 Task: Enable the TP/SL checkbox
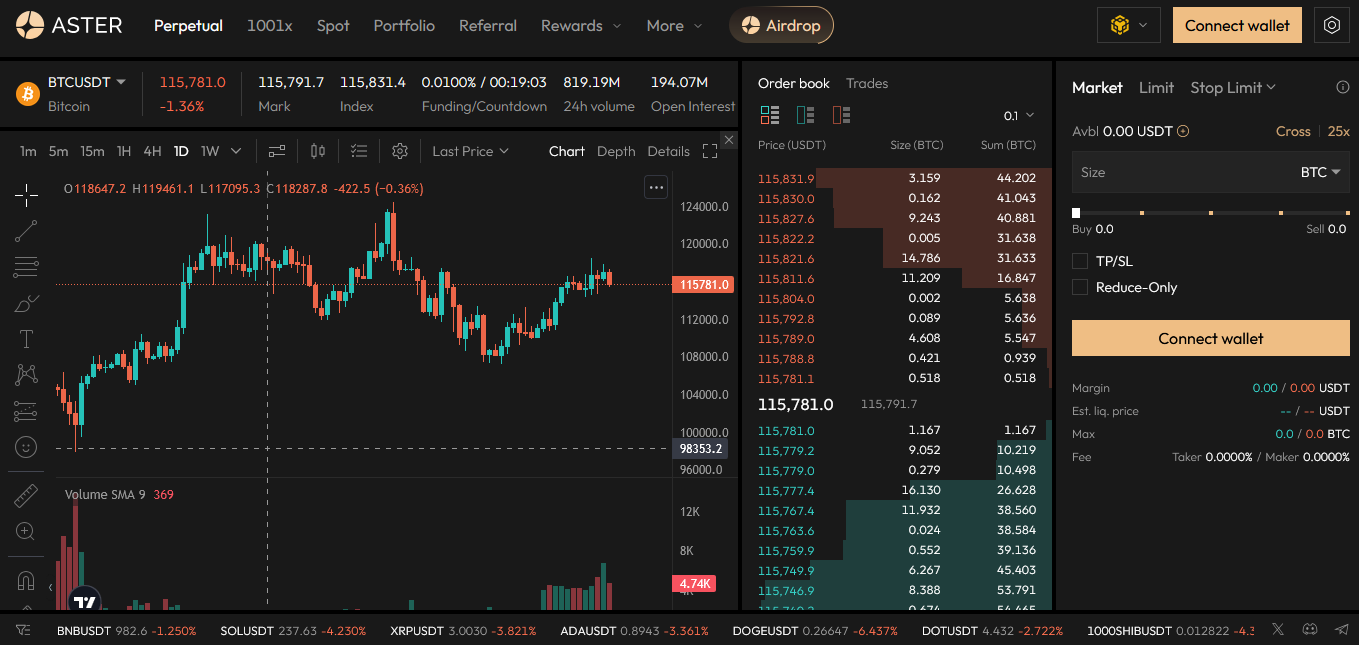(1081, 261)
